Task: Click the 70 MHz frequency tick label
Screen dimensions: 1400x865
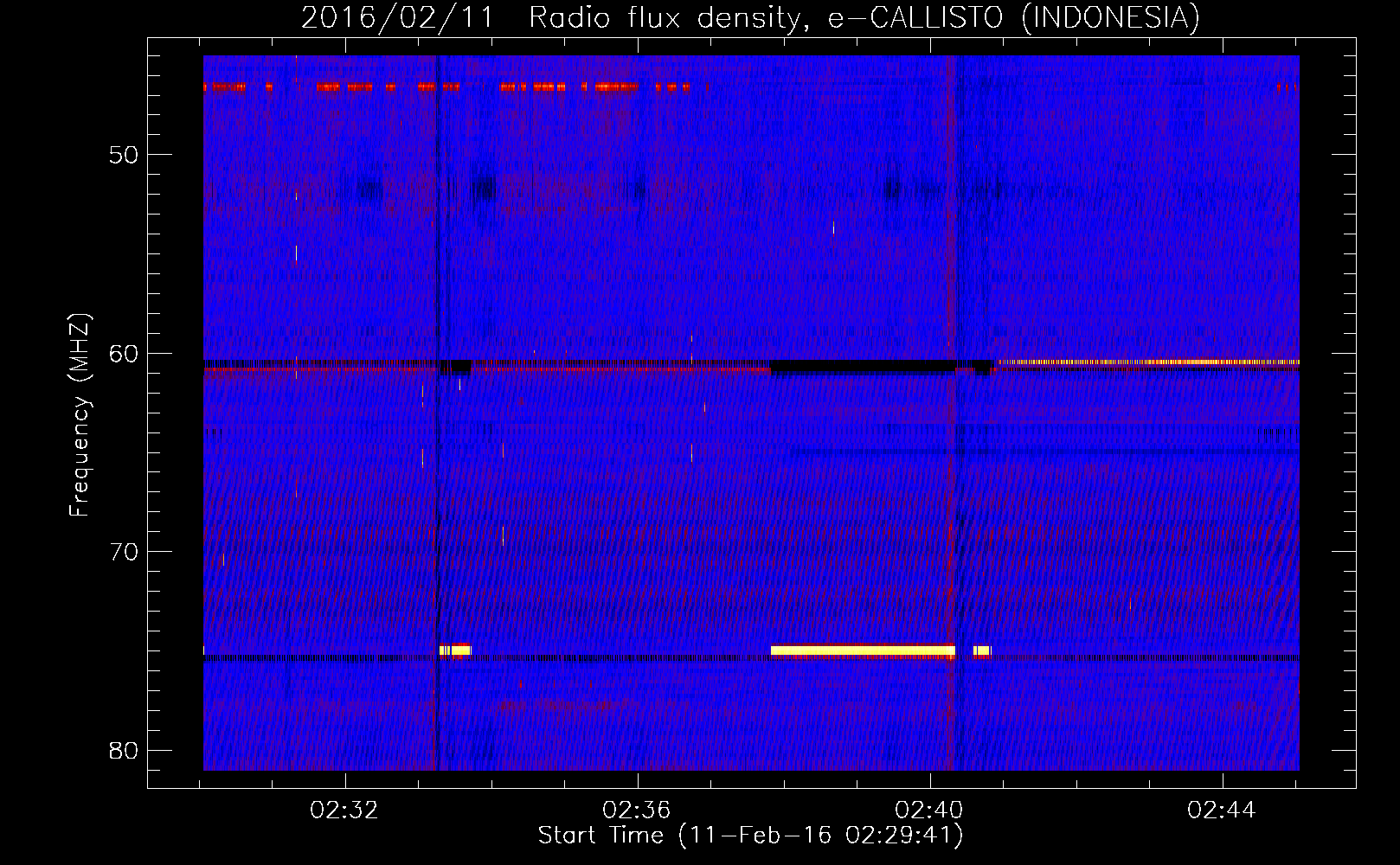Action: (x=124, y=552)
